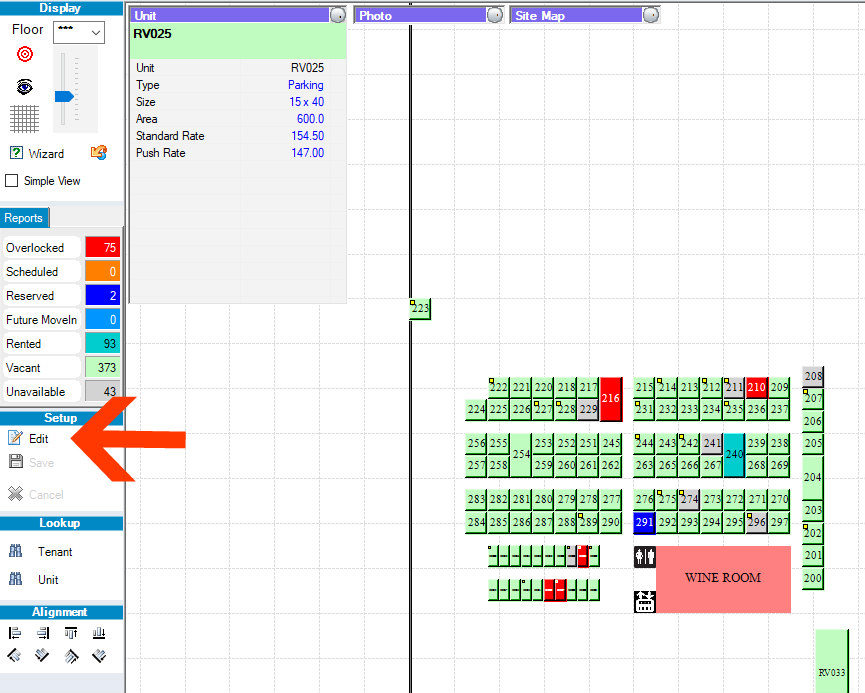Click the Scheduled orange count swatch
Viewport: 865px width, 693px height.
pos(103,271)
